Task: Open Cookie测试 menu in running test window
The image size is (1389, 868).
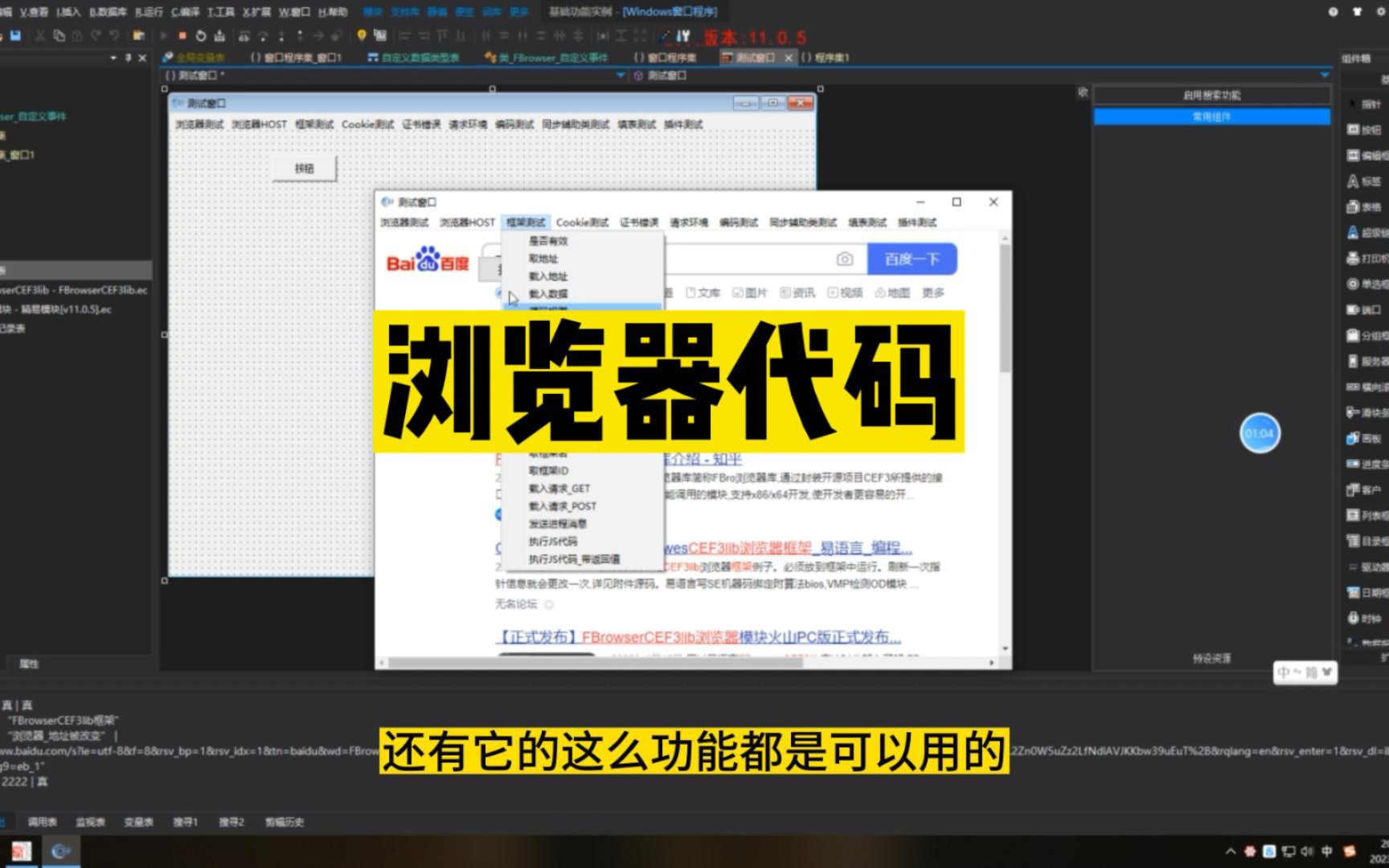Action: coord(582,222)
